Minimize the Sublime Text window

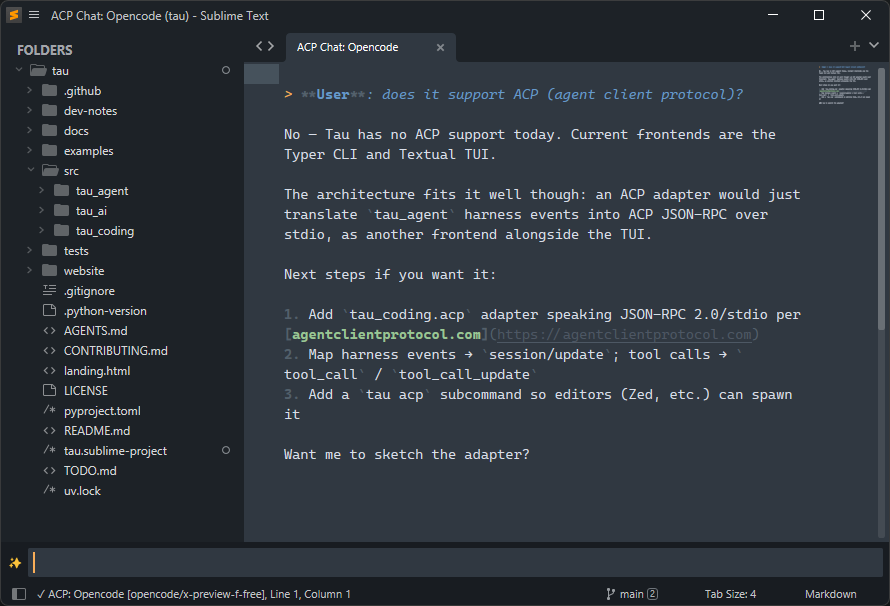pyautogui.click(x=773, y=15)
